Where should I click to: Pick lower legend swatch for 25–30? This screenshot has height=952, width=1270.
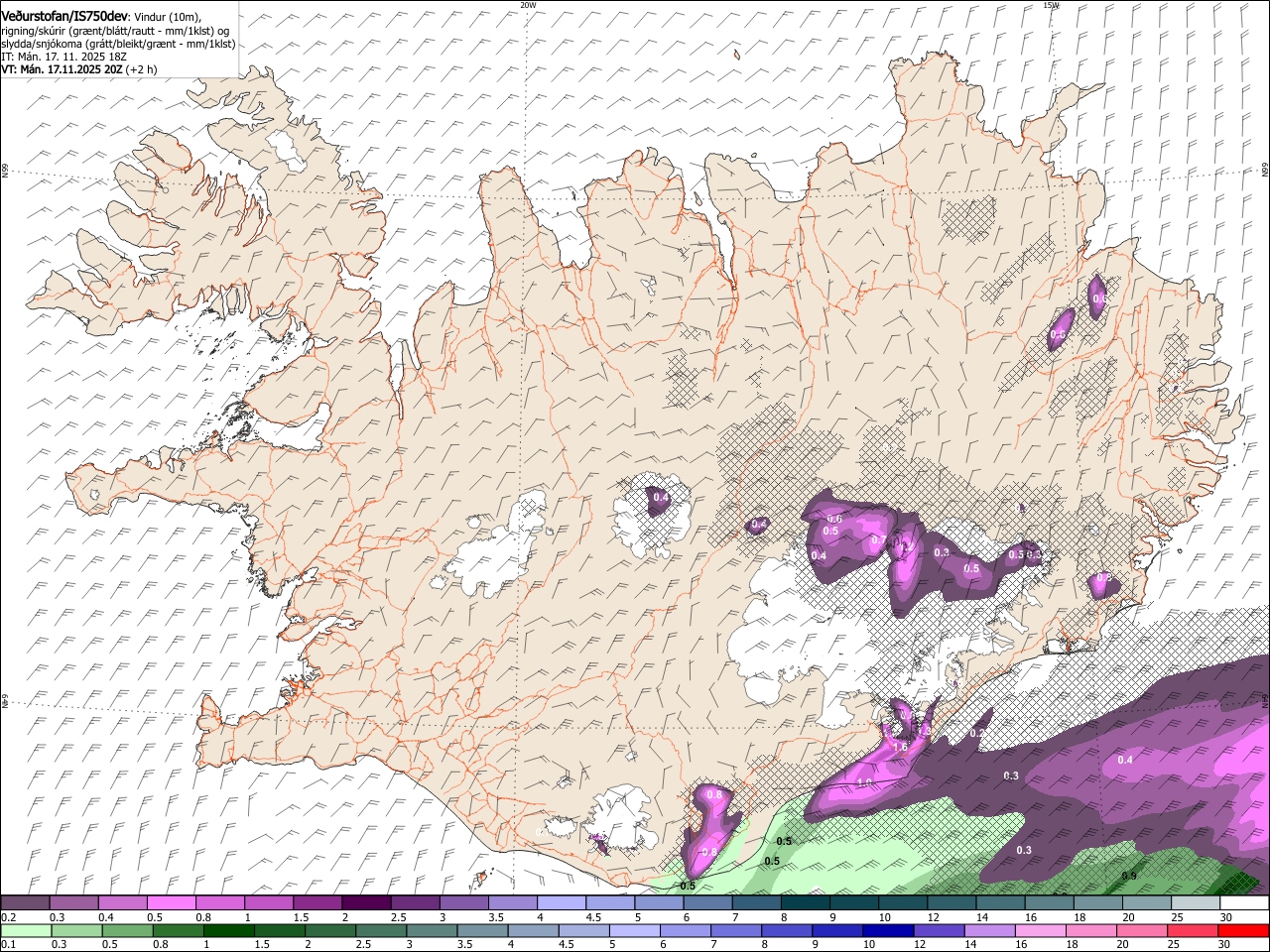point(1194,931)
